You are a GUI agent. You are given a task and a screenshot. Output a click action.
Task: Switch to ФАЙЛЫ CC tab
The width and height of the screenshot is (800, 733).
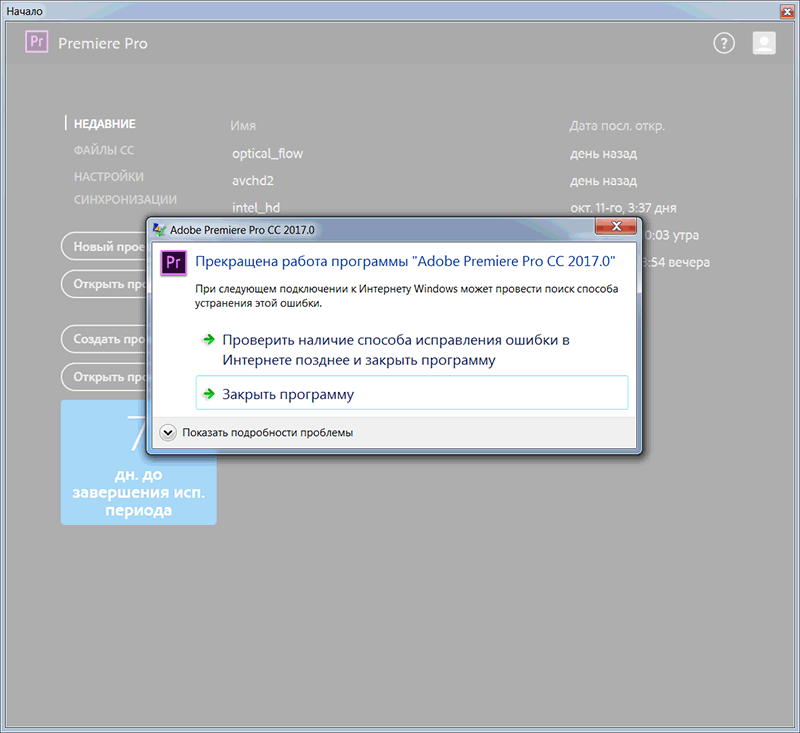coord(104,150)
